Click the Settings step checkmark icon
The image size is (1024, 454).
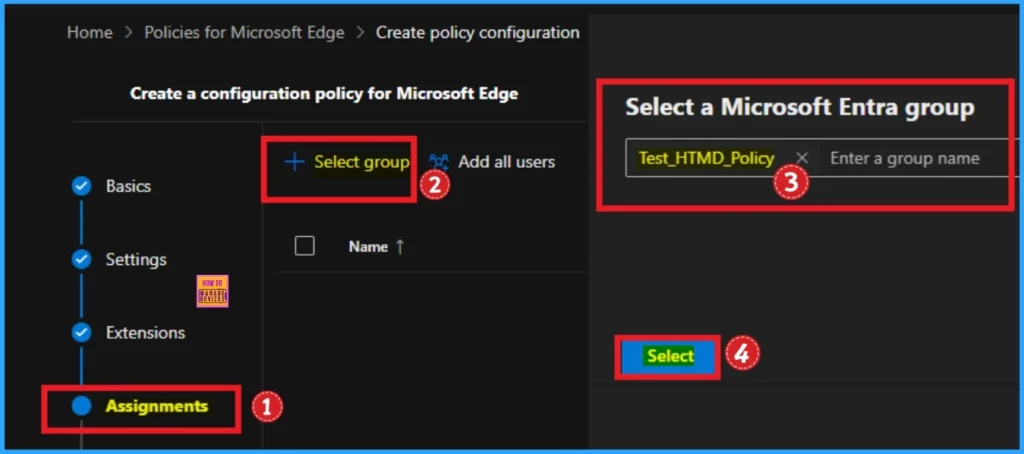(81, 259)
